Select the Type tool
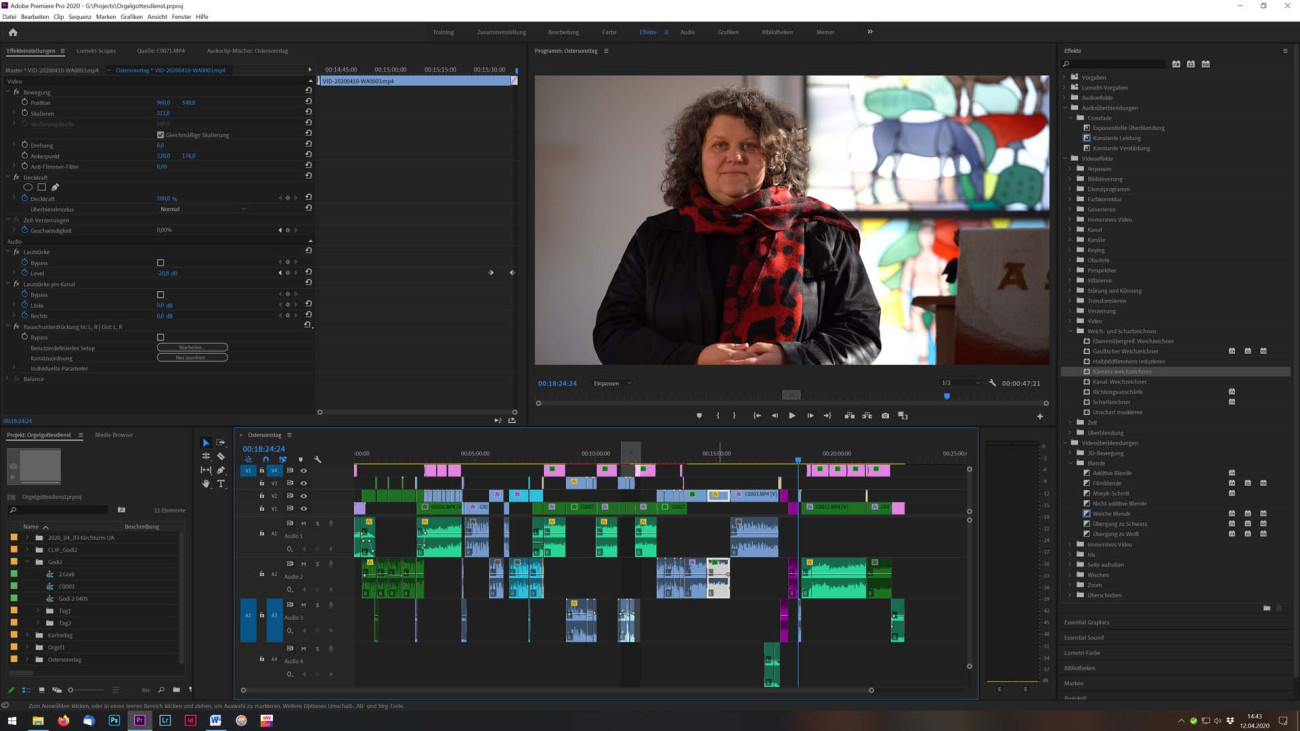1300x731 pixels. tap(221, 483)
